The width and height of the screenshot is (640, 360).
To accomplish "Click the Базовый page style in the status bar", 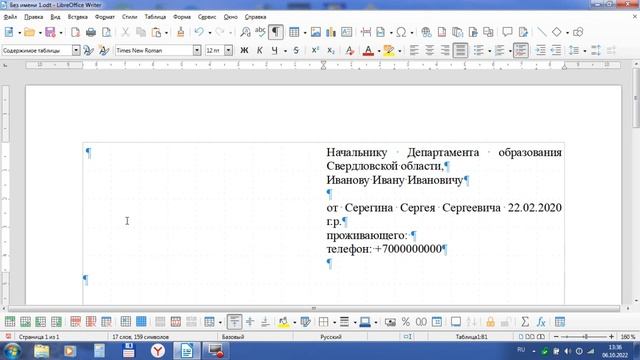I will pos(233,337).
